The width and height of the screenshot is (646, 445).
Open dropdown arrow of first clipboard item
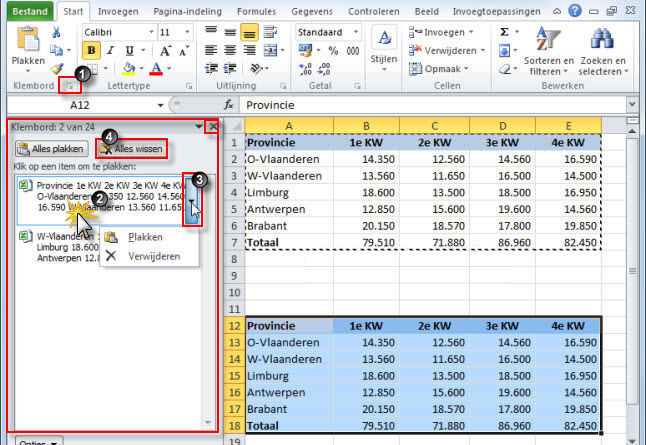(192, 201)
